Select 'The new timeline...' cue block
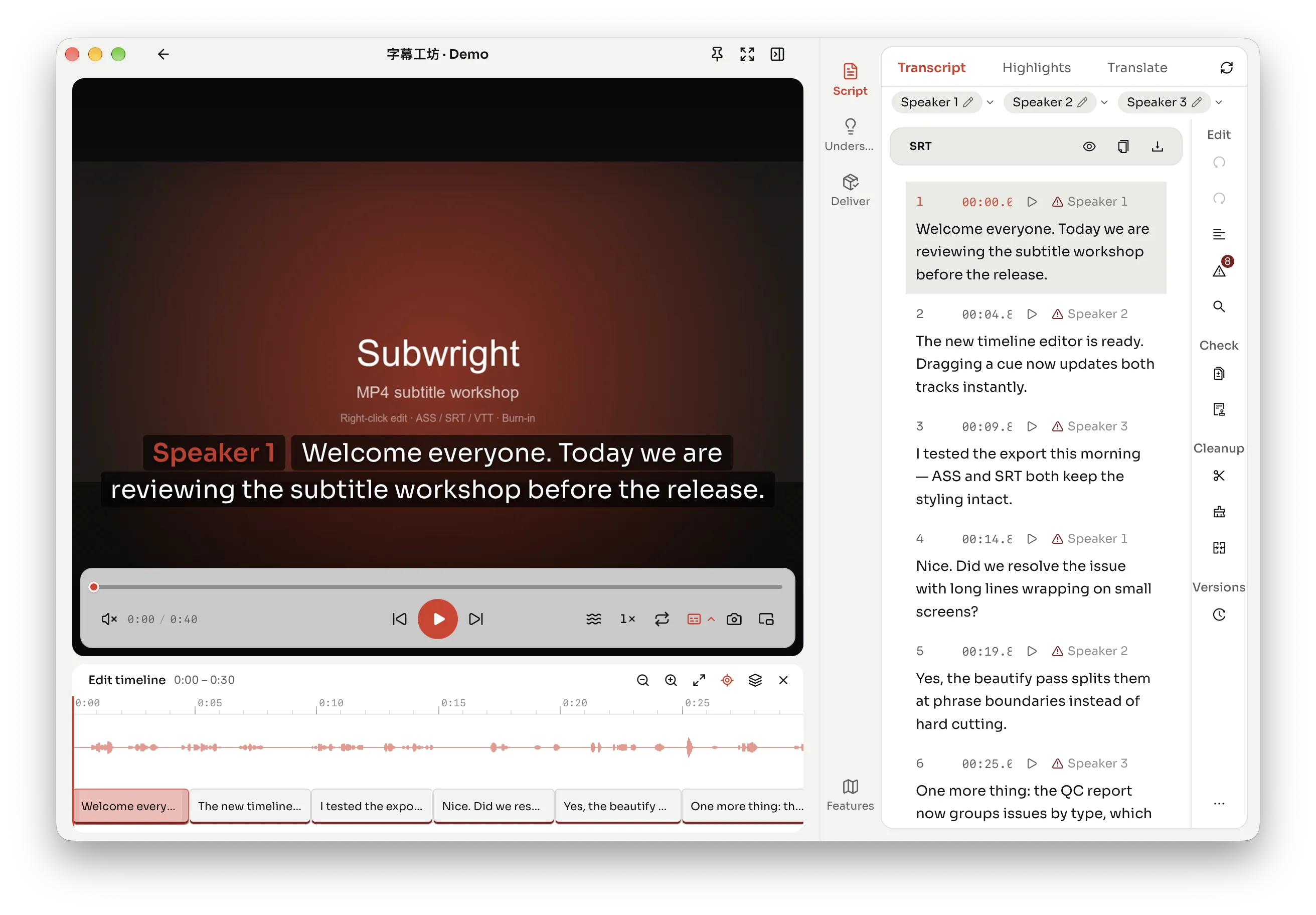This screenshot has width=1316, height=915. (249, 806)
